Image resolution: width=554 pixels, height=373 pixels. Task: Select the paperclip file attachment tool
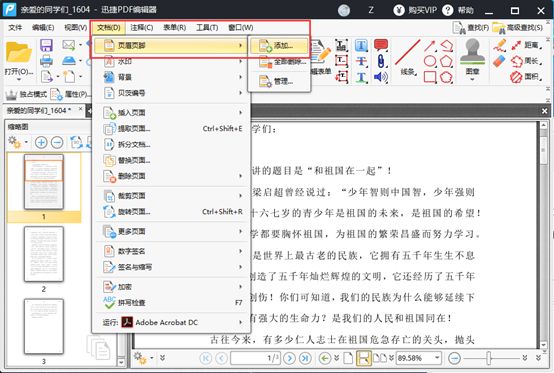(x=381, y=61)
